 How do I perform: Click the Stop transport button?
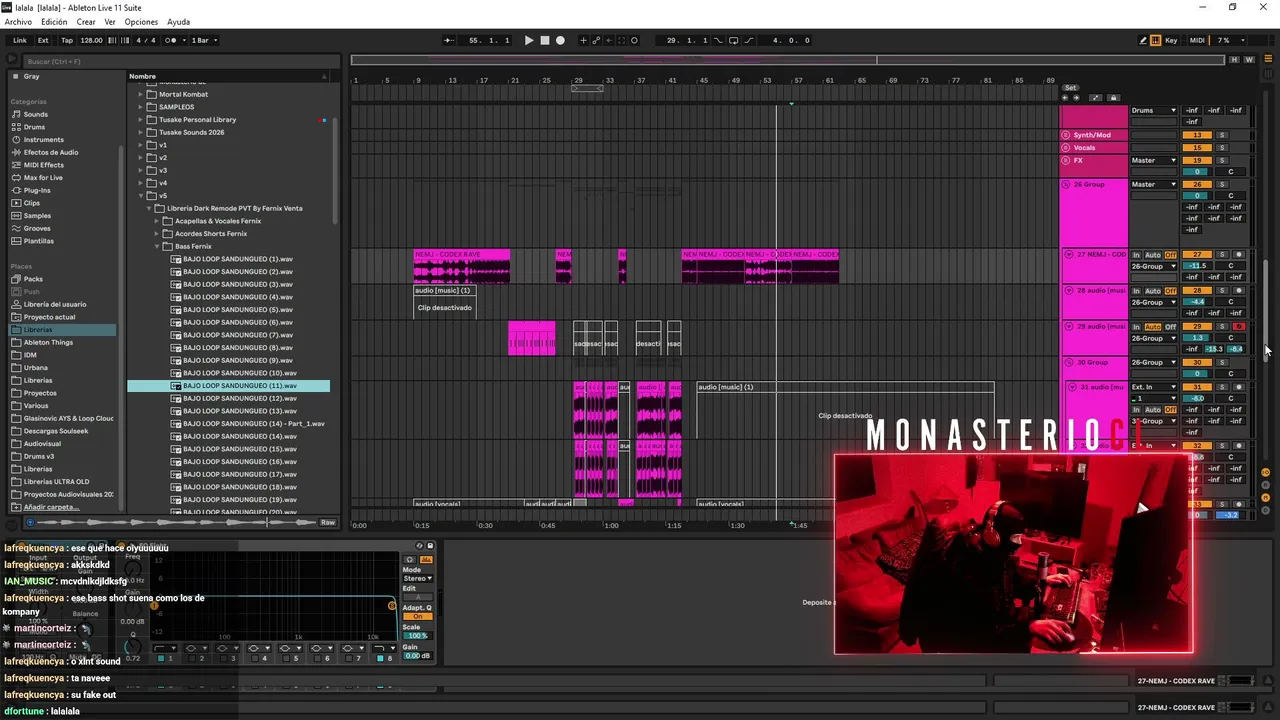(545, 41)
